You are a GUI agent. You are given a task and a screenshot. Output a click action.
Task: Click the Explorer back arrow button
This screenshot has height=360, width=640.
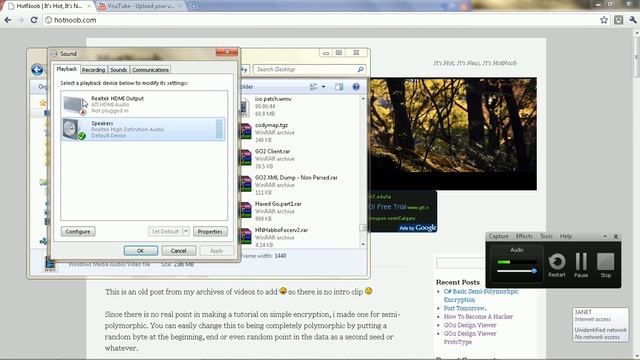[37, 70]
